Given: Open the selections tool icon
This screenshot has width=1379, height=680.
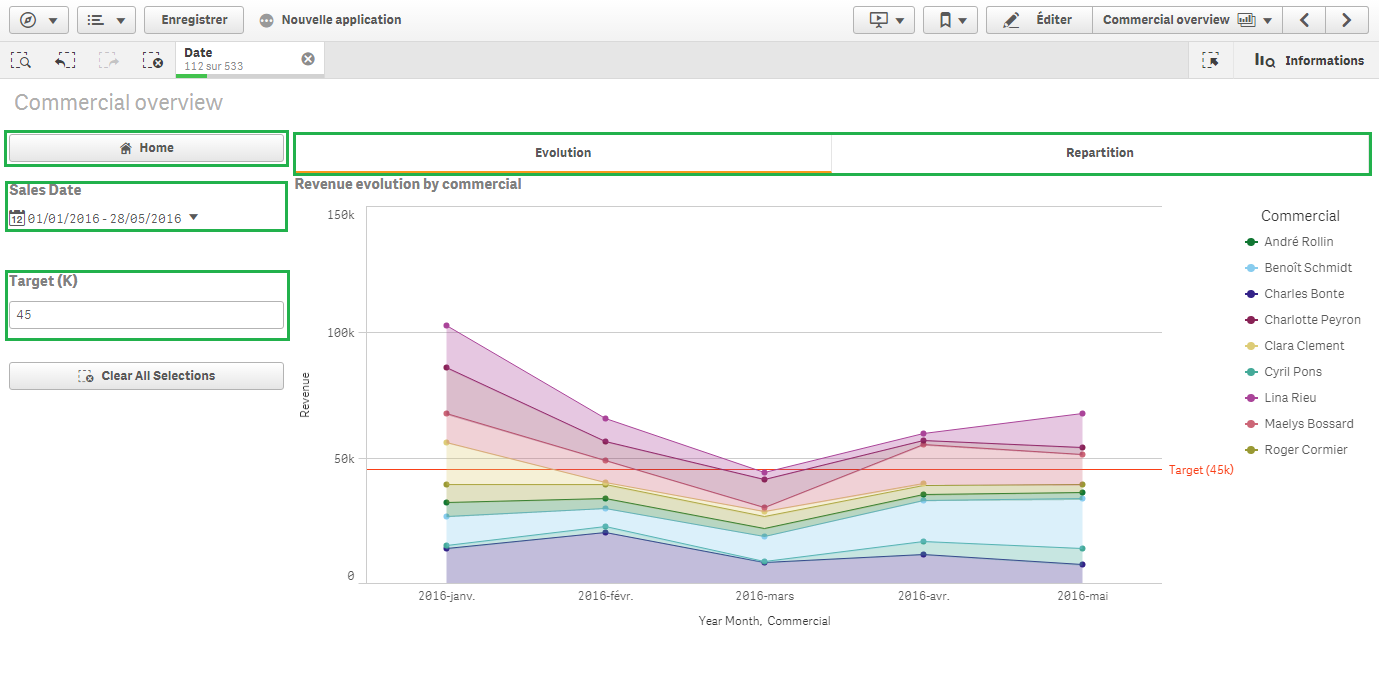Looking at the screenshot, I should tap(1211, 61).
